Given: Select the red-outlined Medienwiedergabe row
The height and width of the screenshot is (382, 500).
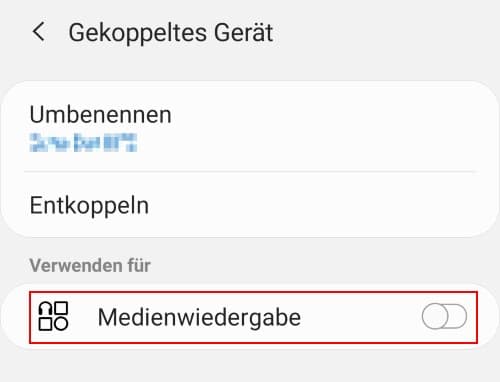Looking at the screenshot, I should pyautogui.click(x=253, y=317).
